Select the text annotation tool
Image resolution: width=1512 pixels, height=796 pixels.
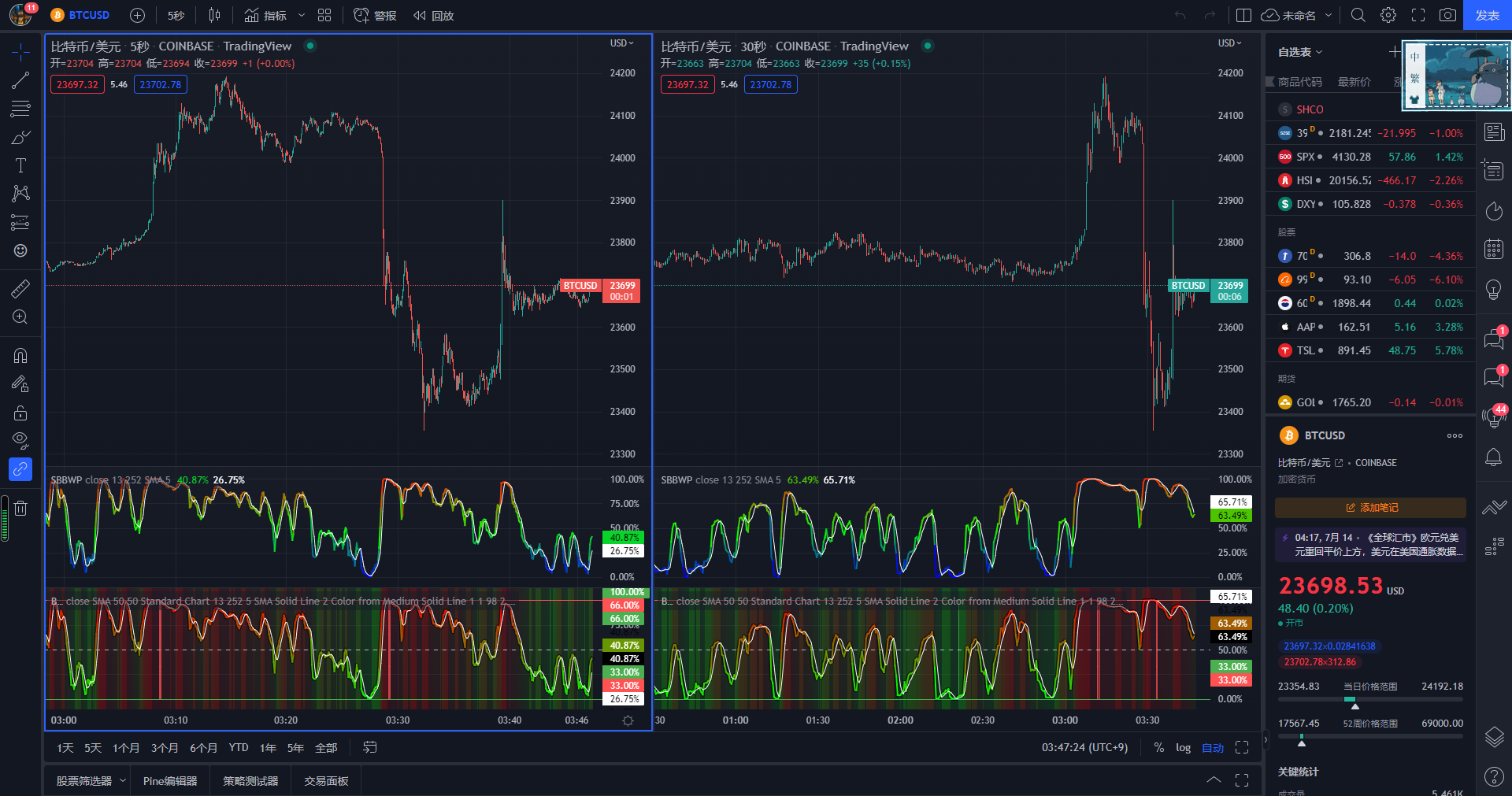(x=20, y=165)
